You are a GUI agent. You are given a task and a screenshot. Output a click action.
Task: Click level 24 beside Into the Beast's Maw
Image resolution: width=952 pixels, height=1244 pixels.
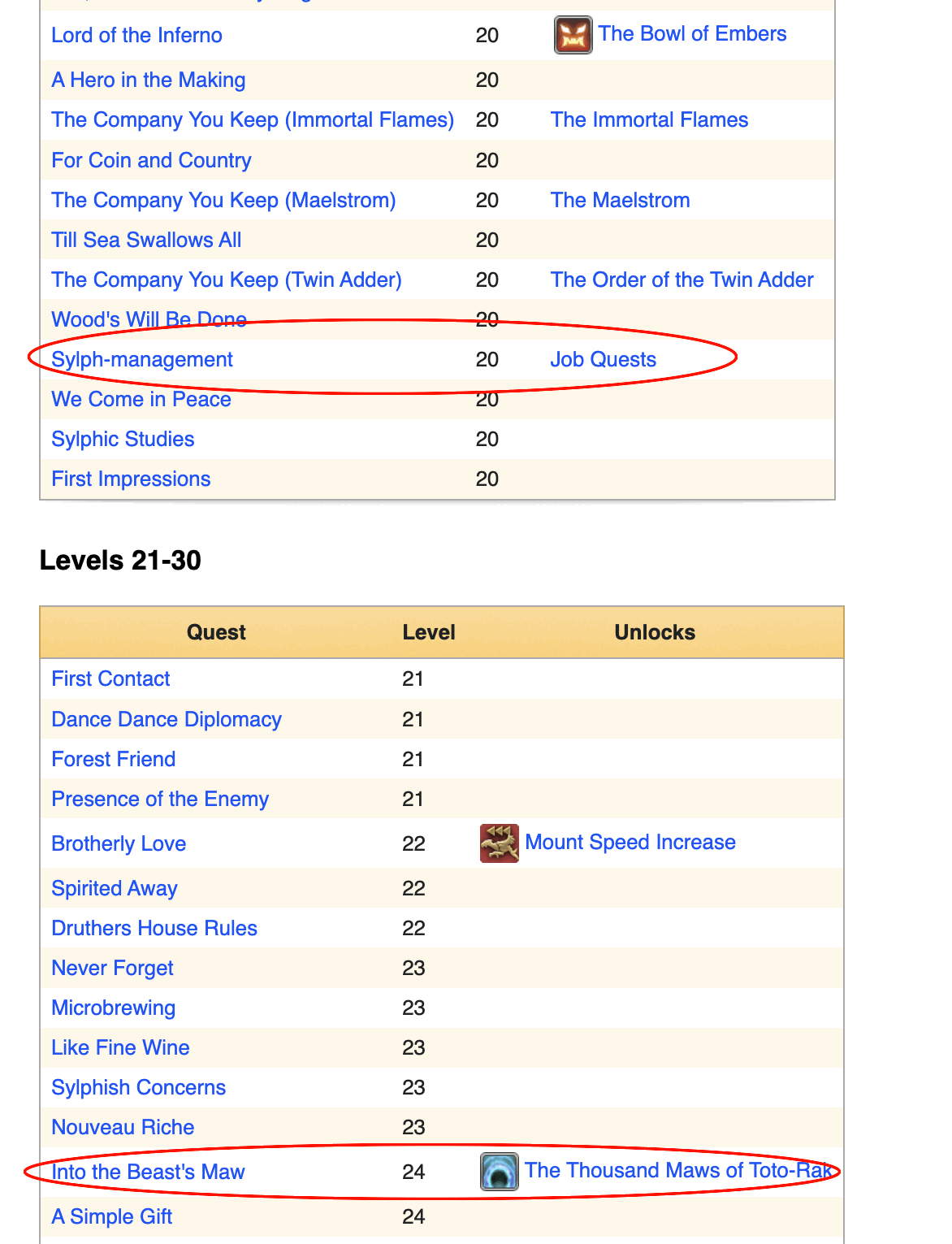pos(413,1172)
